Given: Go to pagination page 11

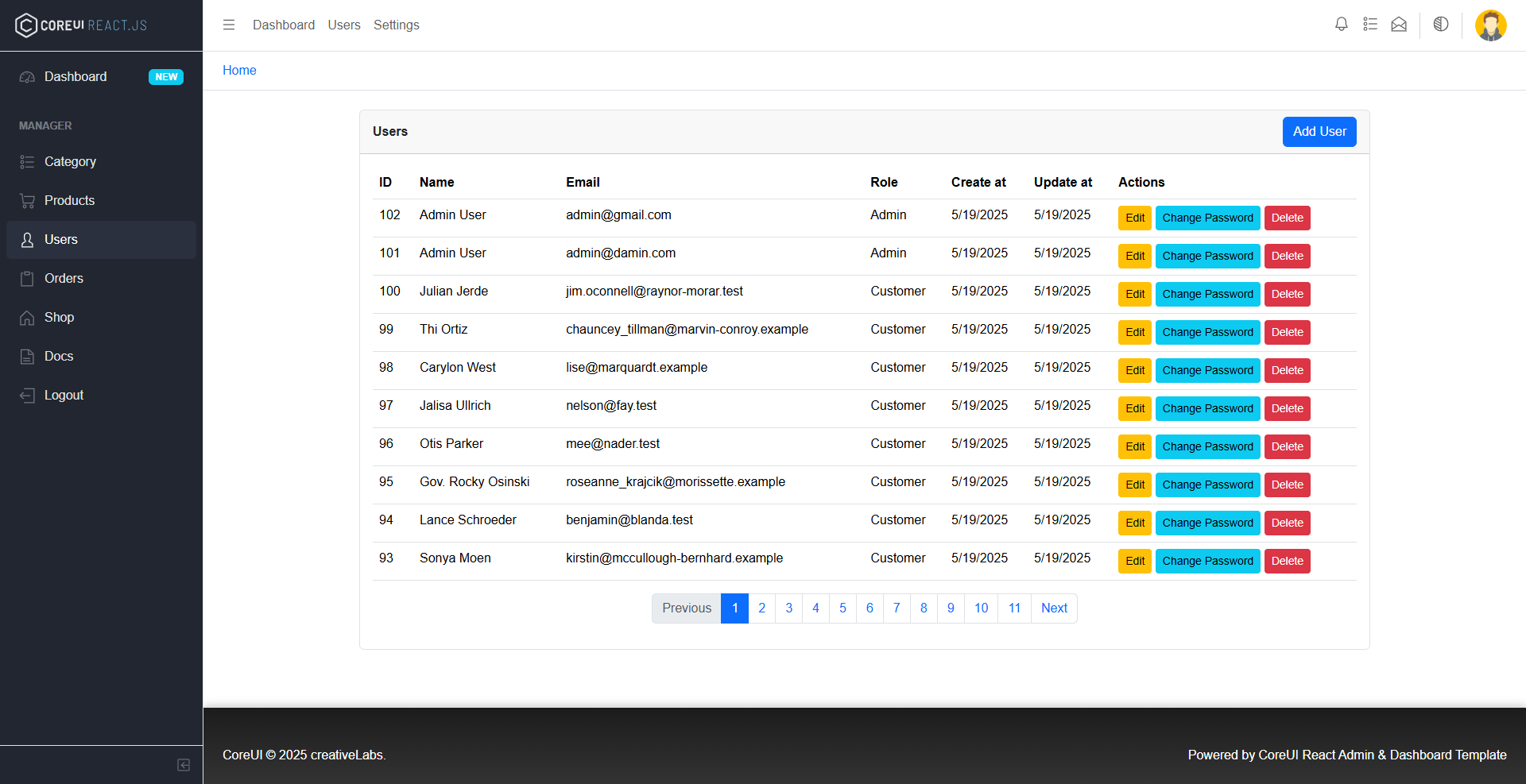Looking at the screenshot, I should pyautogui.click(x=1014, y=608).
